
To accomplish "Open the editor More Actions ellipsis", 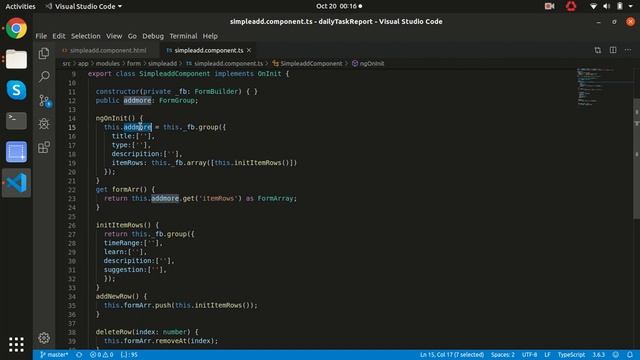I will tap(628, 50).
